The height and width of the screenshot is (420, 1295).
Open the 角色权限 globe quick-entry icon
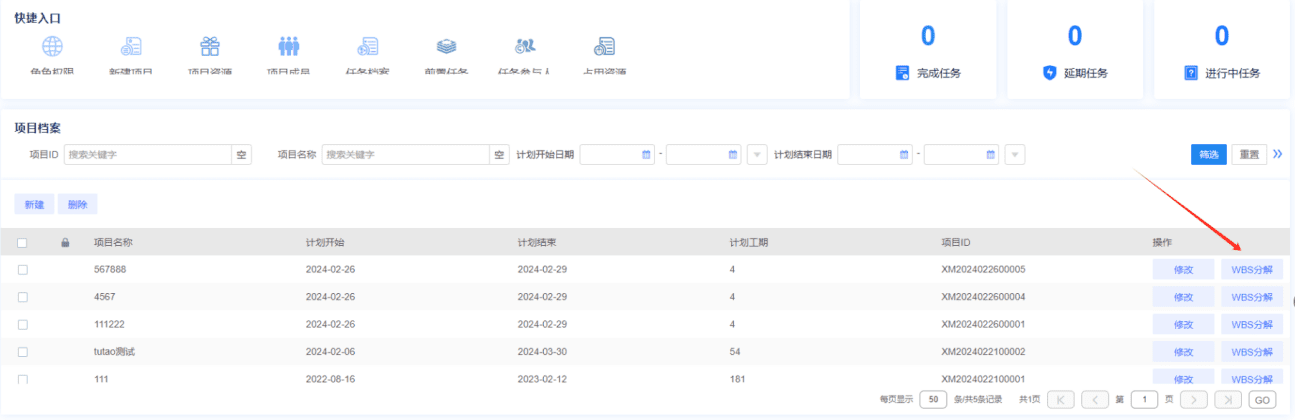(52, 46)
